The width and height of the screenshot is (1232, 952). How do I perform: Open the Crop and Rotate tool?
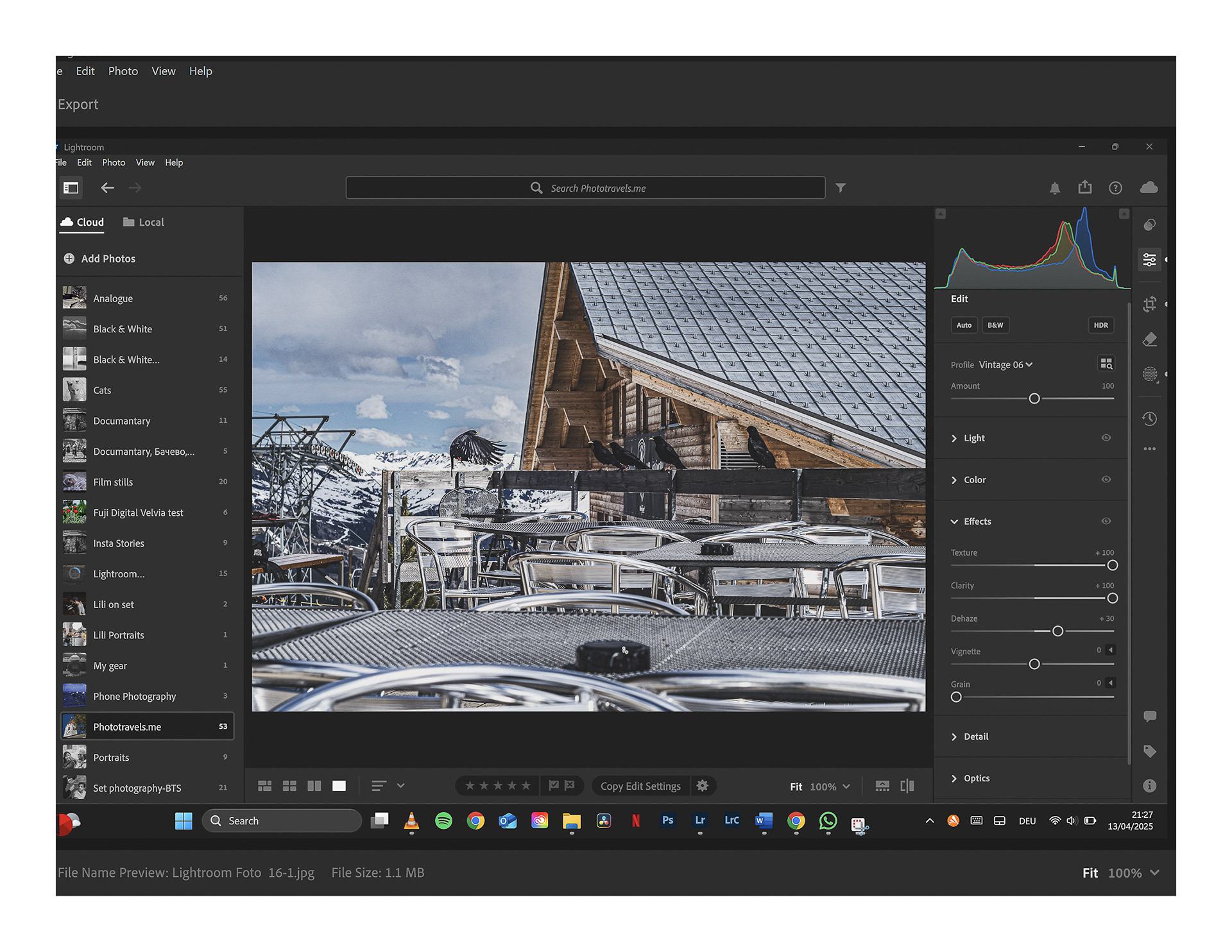click(x=1149, y=304)
